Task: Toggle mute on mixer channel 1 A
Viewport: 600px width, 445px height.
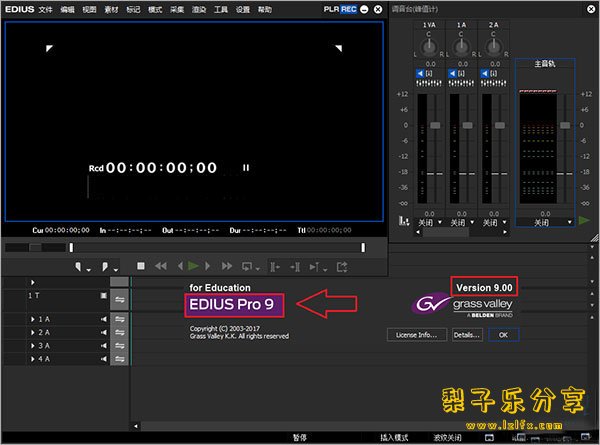Action: 452,73
